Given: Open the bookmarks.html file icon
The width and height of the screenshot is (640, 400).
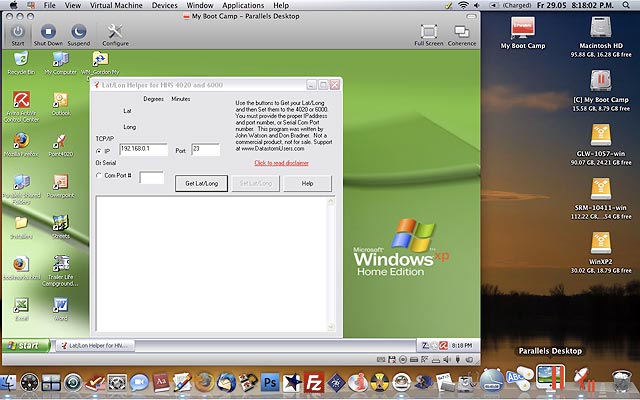Looking at the screenshot, I should [x=21, y=264].
